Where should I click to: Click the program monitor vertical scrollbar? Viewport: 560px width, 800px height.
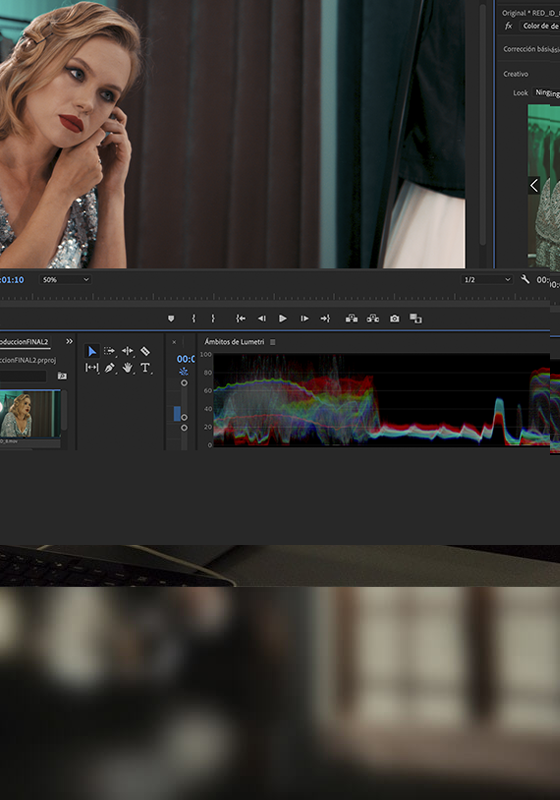click(x=482, y=125)
